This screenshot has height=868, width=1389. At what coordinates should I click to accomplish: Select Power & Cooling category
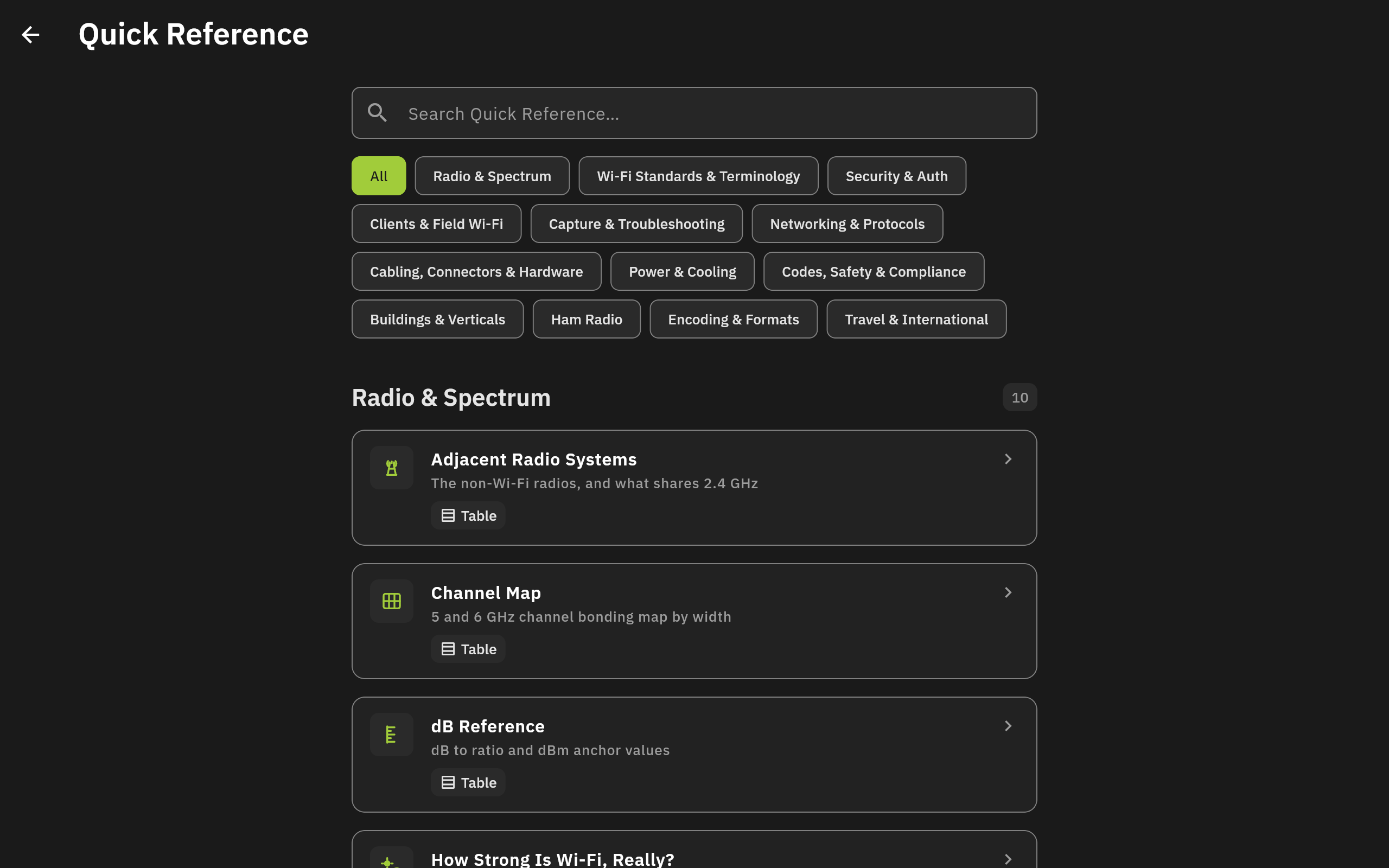tap(683, 272)
